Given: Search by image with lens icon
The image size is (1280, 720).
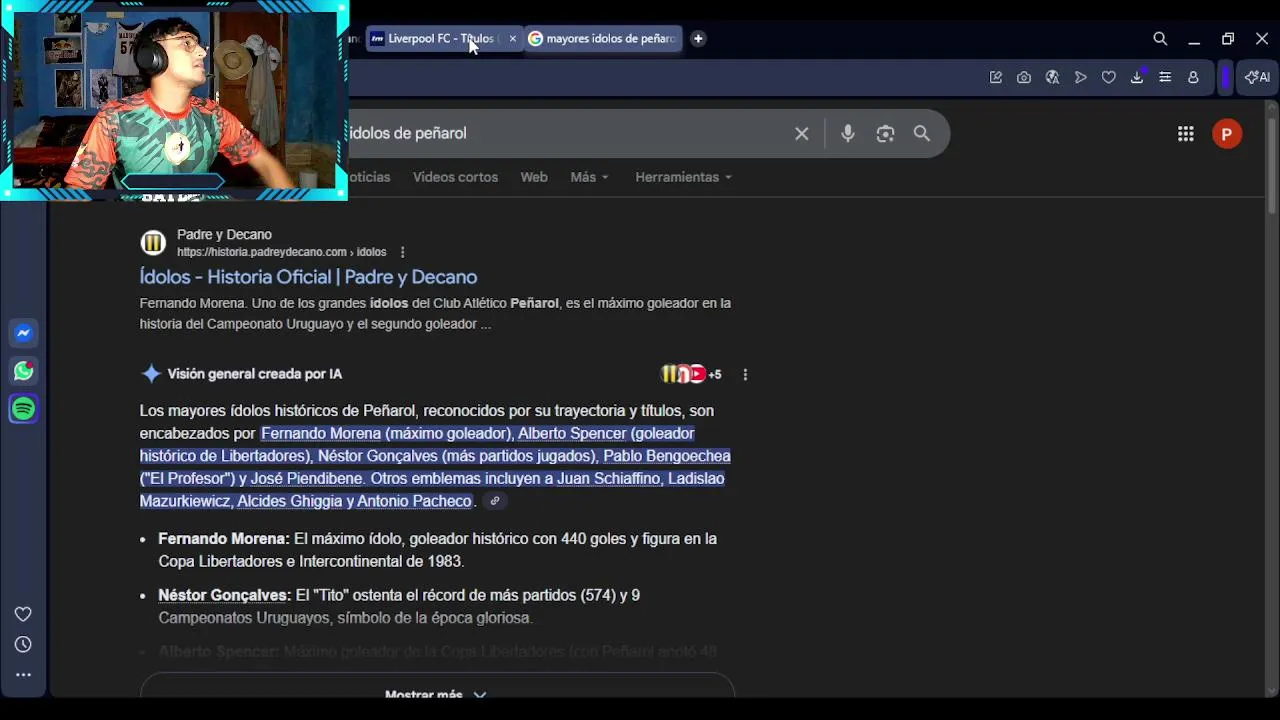Looking at the screenshot, I should (885, 133).
